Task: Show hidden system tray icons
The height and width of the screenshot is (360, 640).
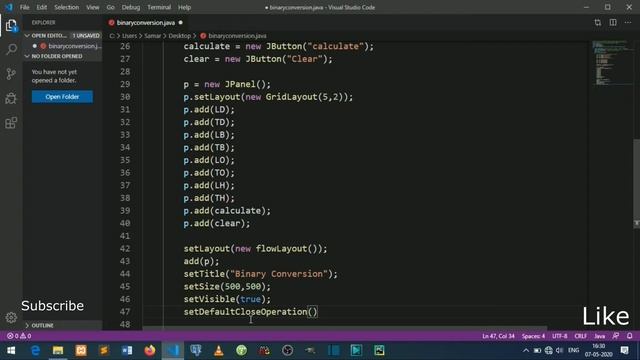Action: (526, 350)
